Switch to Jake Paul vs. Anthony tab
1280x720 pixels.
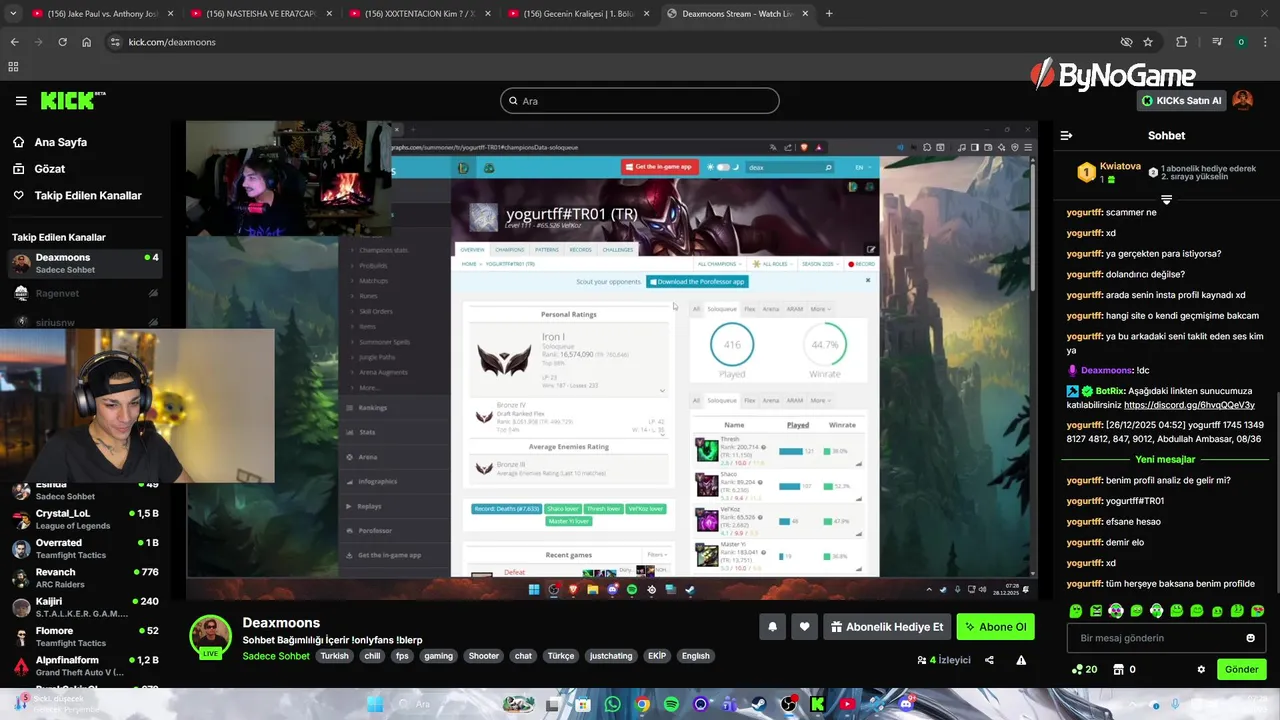tap(102, 13)
